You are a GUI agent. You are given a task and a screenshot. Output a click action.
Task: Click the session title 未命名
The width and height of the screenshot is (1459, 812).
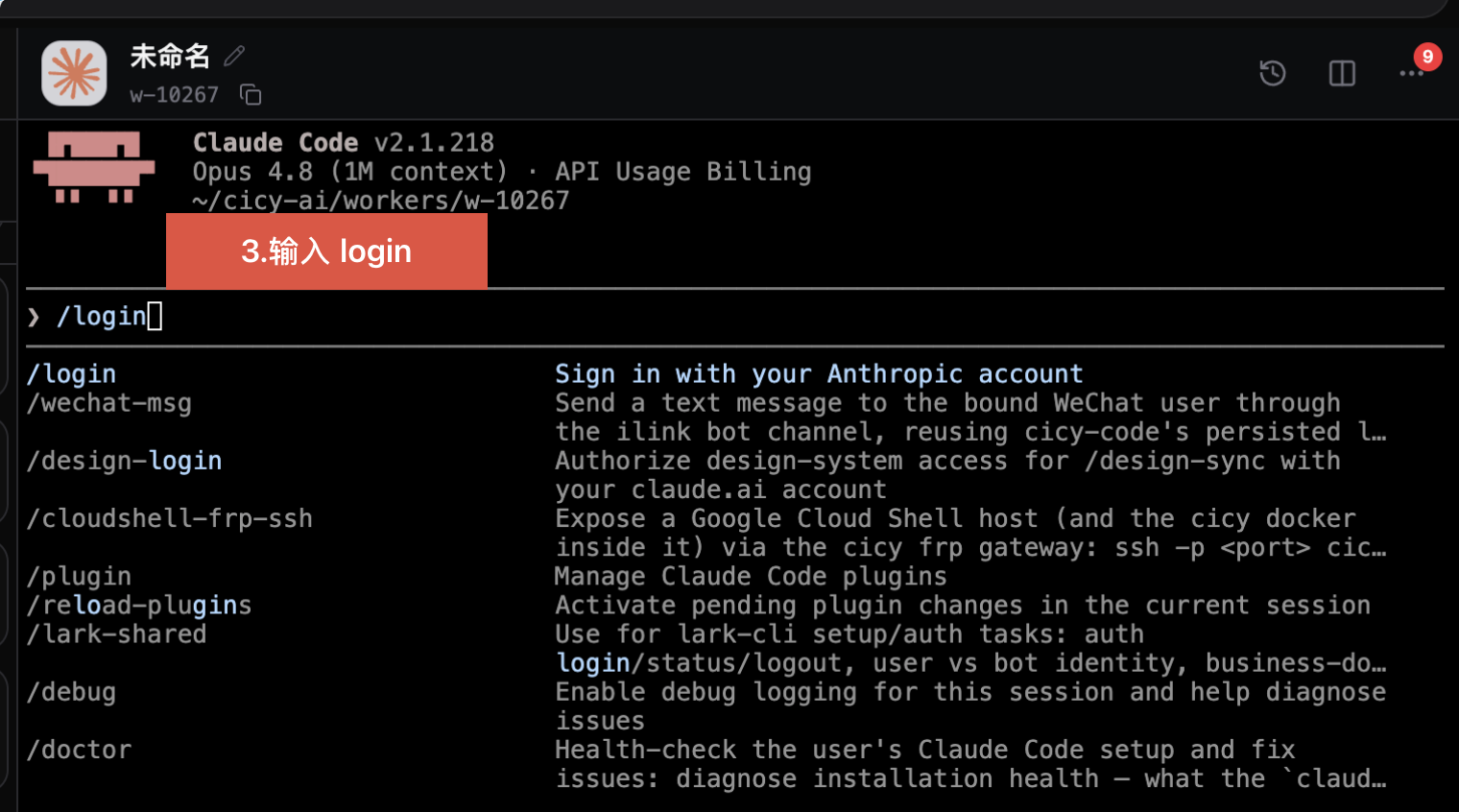pos(170,56)
